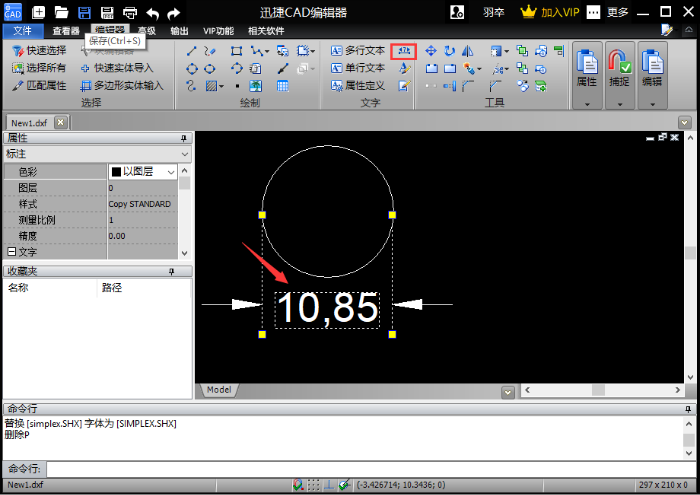Click the Redo arrow
The width and height of the screenshot is (700, 495).
point(173,13)
